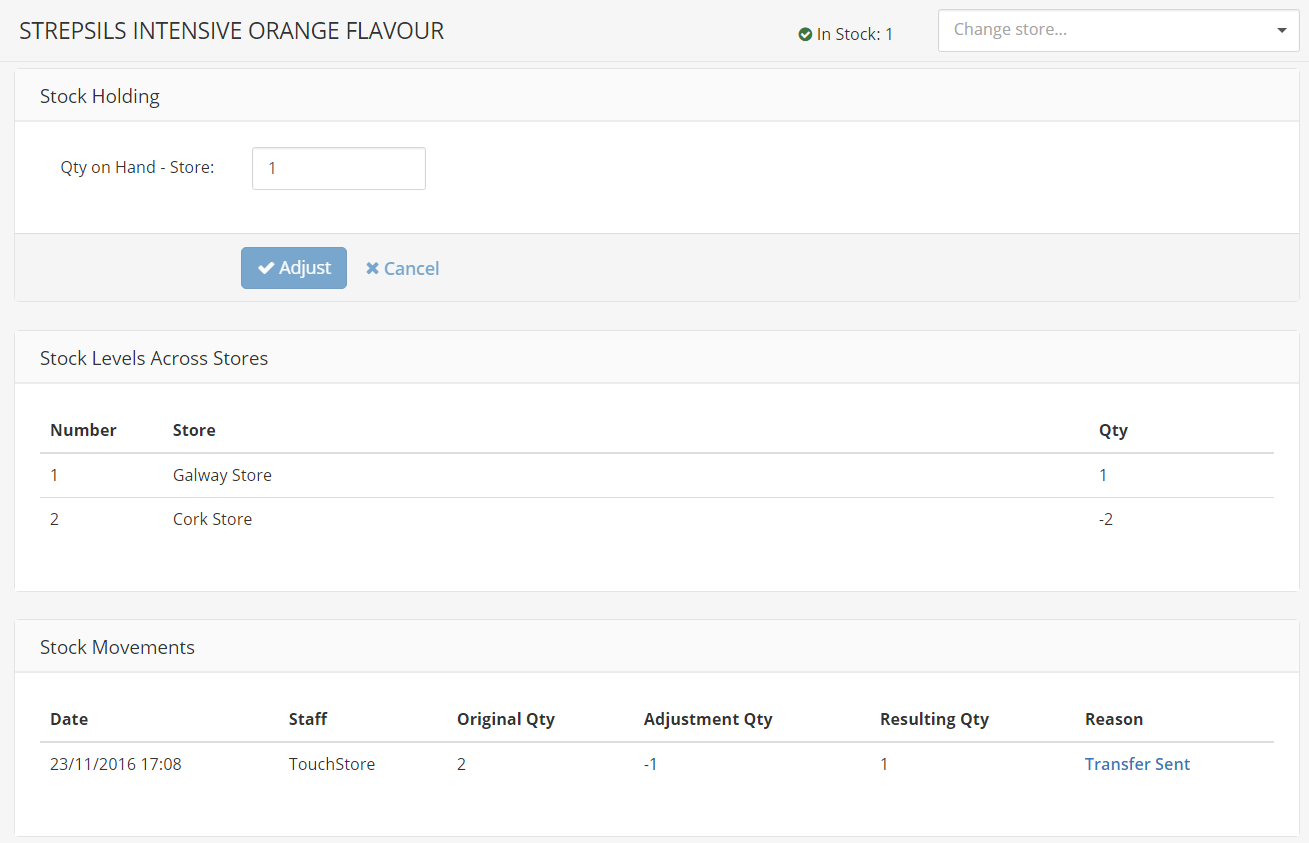Click the date 23/11/2016 17:08 cell
Screen dimensions: 1309x843
click(x=116, y=764)
